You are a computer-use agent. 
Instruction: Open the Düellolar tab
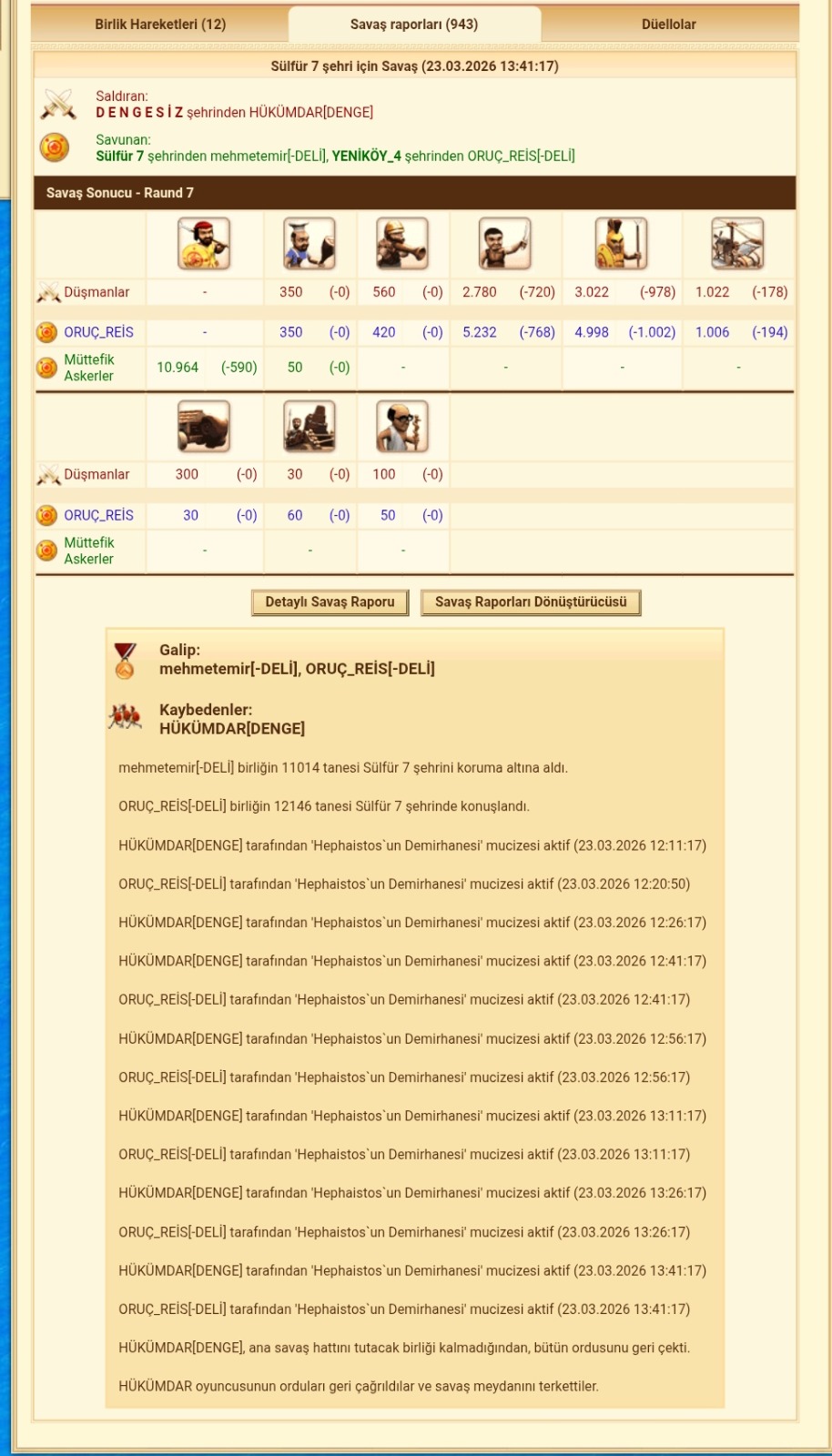coord(669,25)
